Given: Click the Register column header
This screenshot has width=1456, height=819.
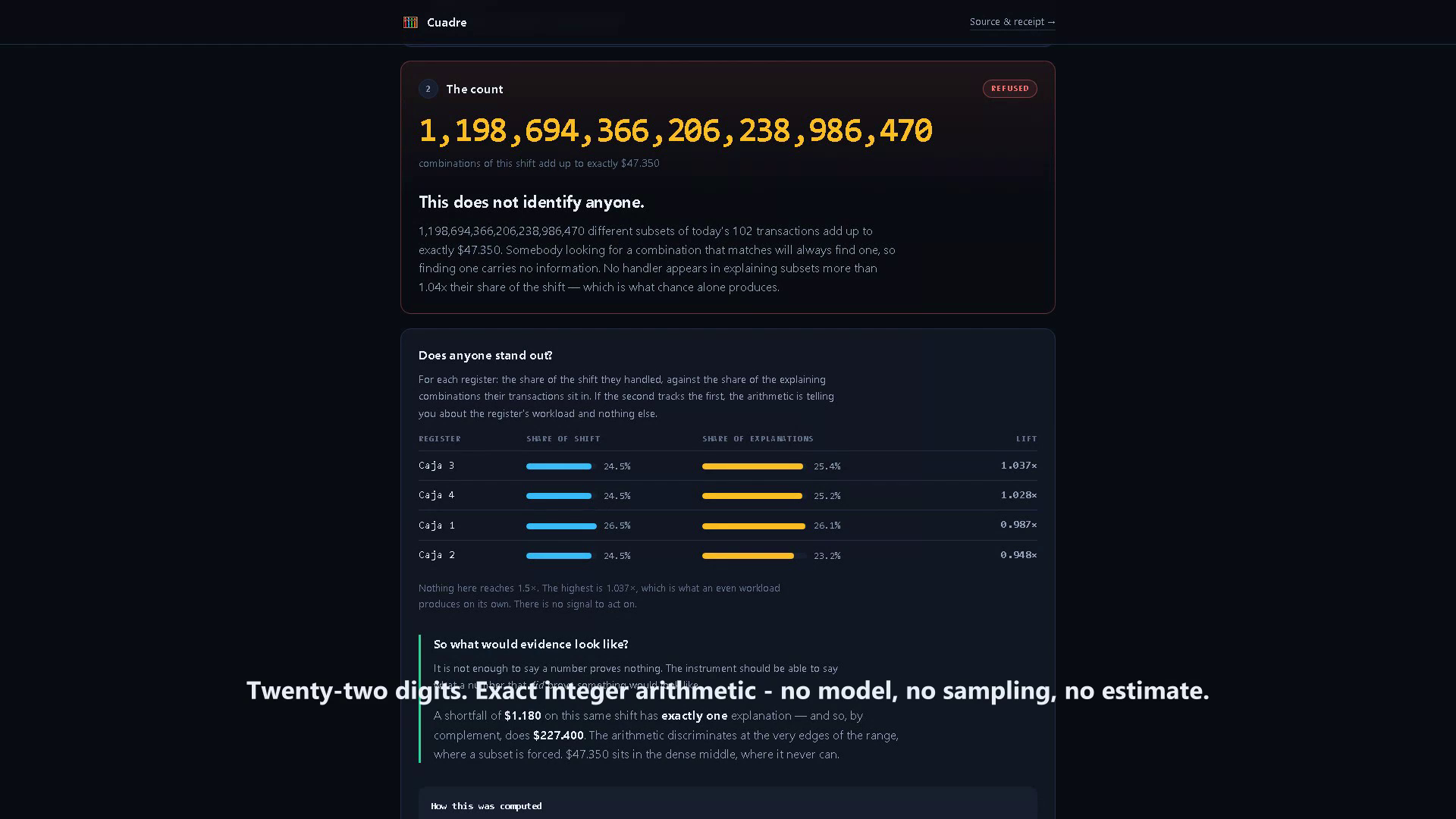Looking at the screenshot, I should click(439, 439).
